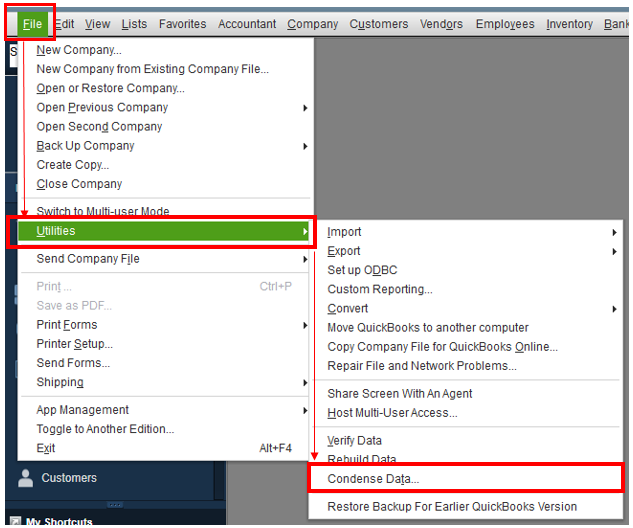Select Custom Reporting...
Viewport: 633px width, 528px height.
coord(466,289)
